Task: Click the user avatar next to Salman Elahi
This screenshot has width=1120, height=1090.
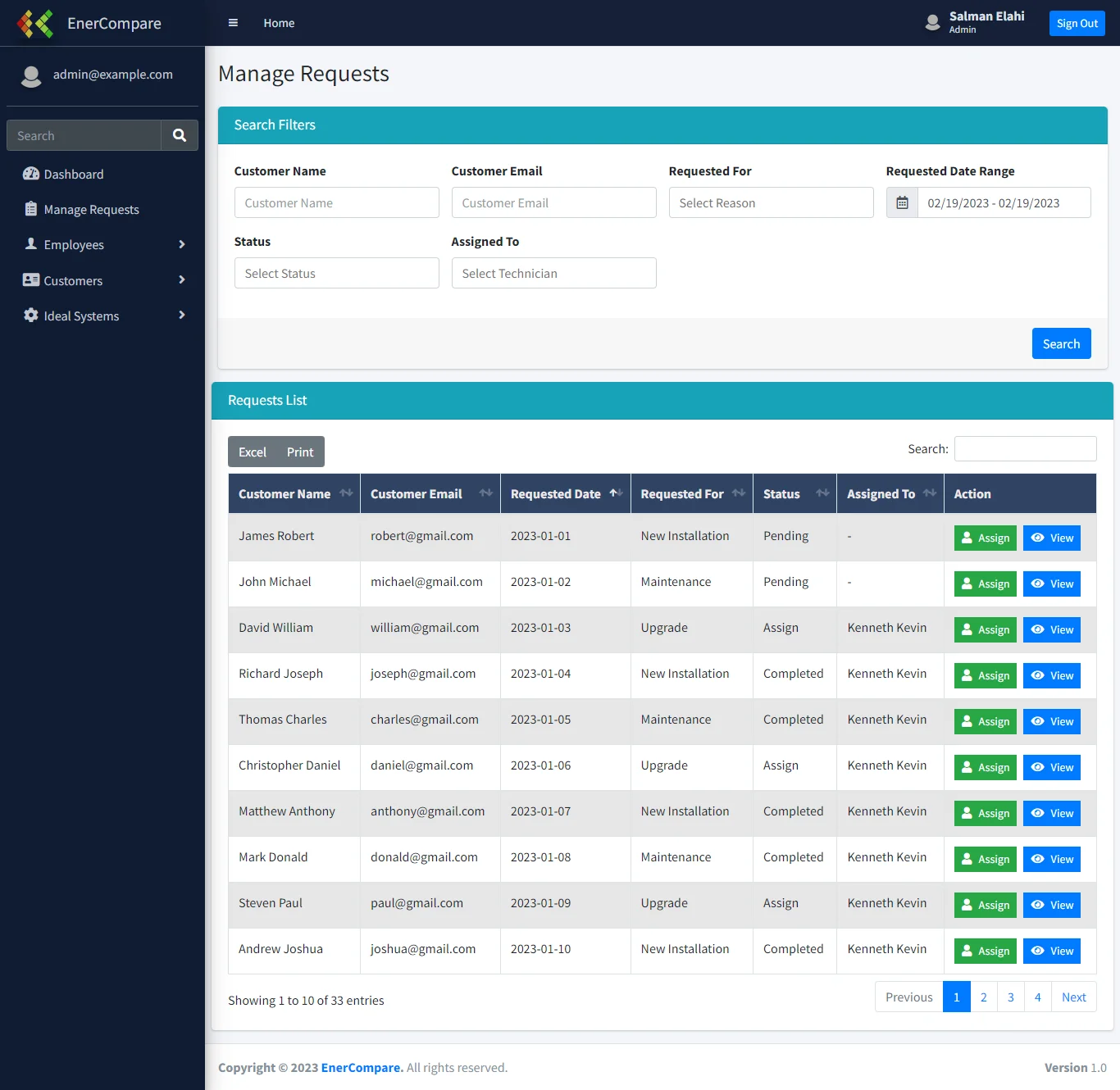Action: 932,23
